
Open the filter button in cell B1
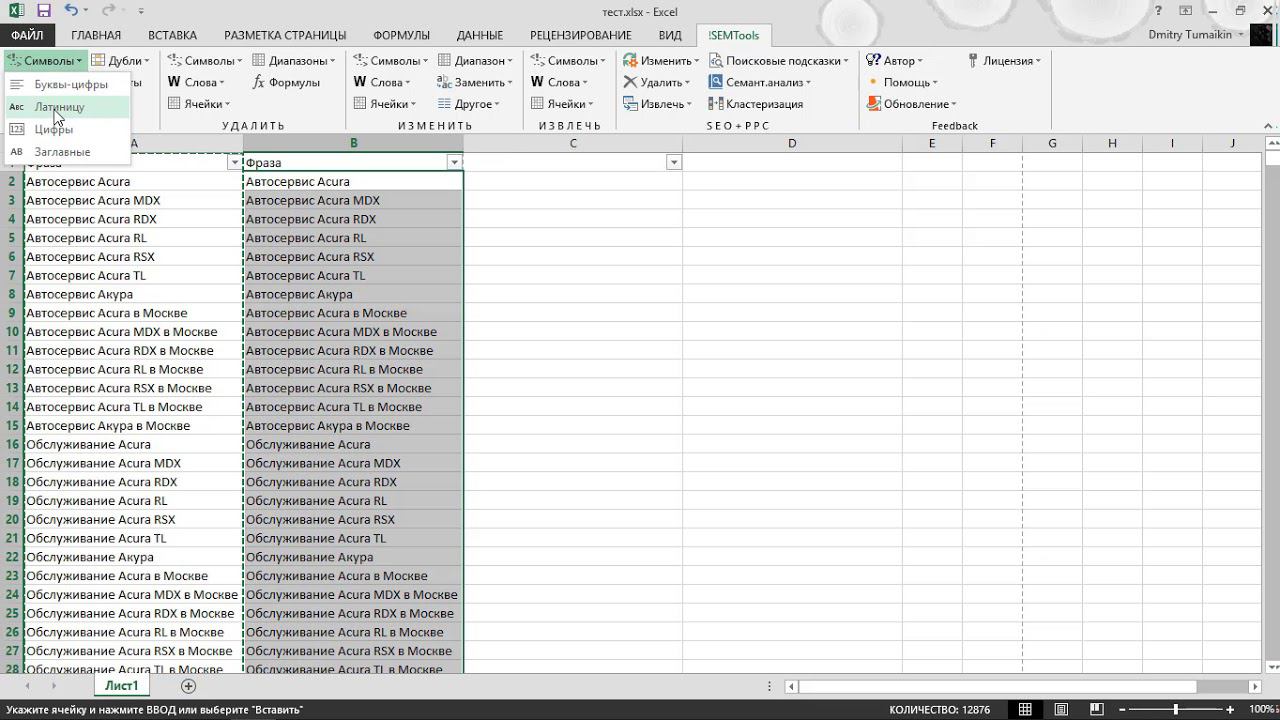coord(454,162)
